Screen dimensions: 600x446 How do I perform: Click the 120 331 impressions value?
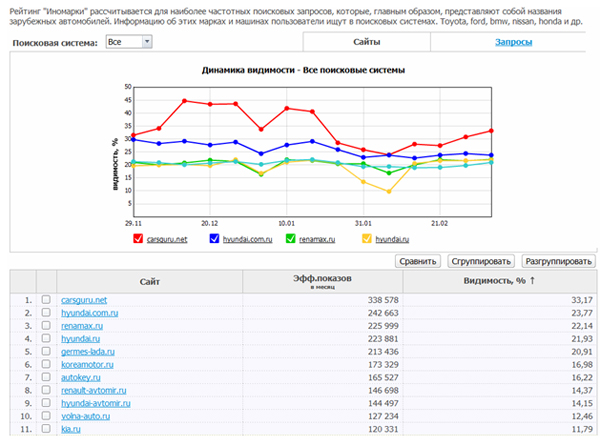tap(383, 430)
